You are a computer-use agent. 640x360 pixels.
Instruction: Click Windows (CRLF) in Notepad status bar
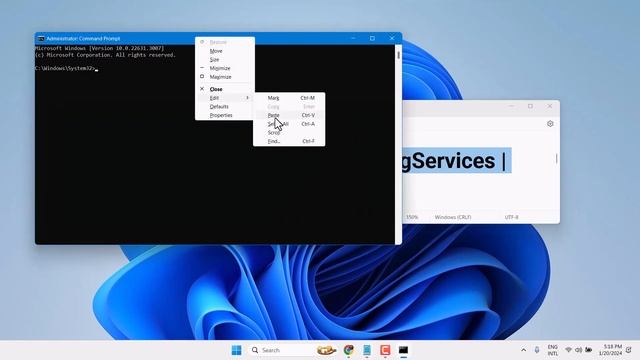(x=453, y=217)
